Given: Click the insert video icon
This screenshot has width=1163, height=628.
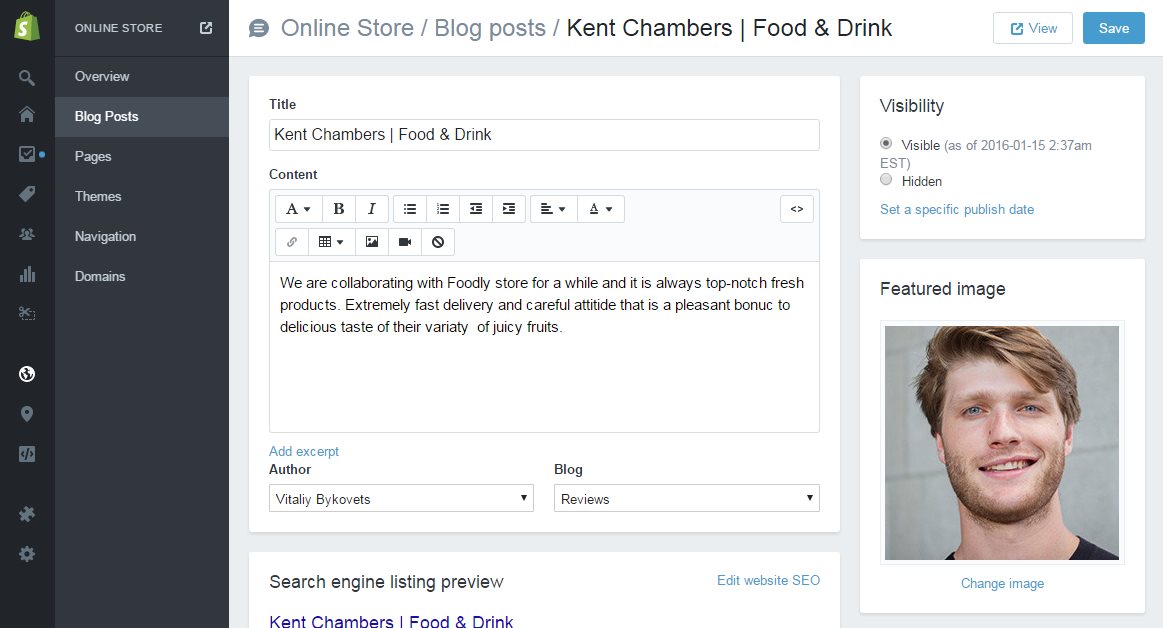Looking at the screenshot, I should [x=405, y=242].
